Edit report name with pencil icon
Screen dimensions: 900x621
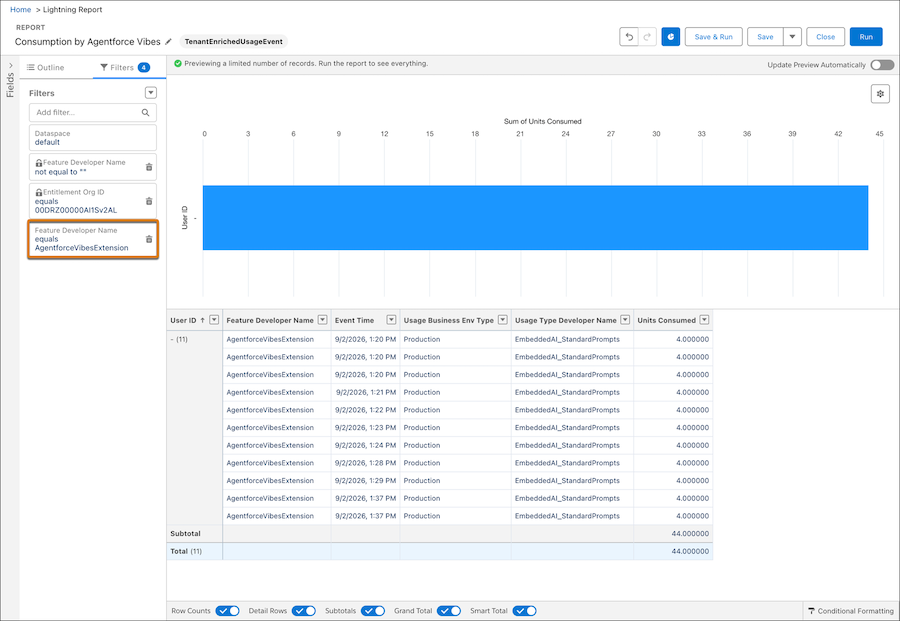pyautogui.click(x=168, y=41)
